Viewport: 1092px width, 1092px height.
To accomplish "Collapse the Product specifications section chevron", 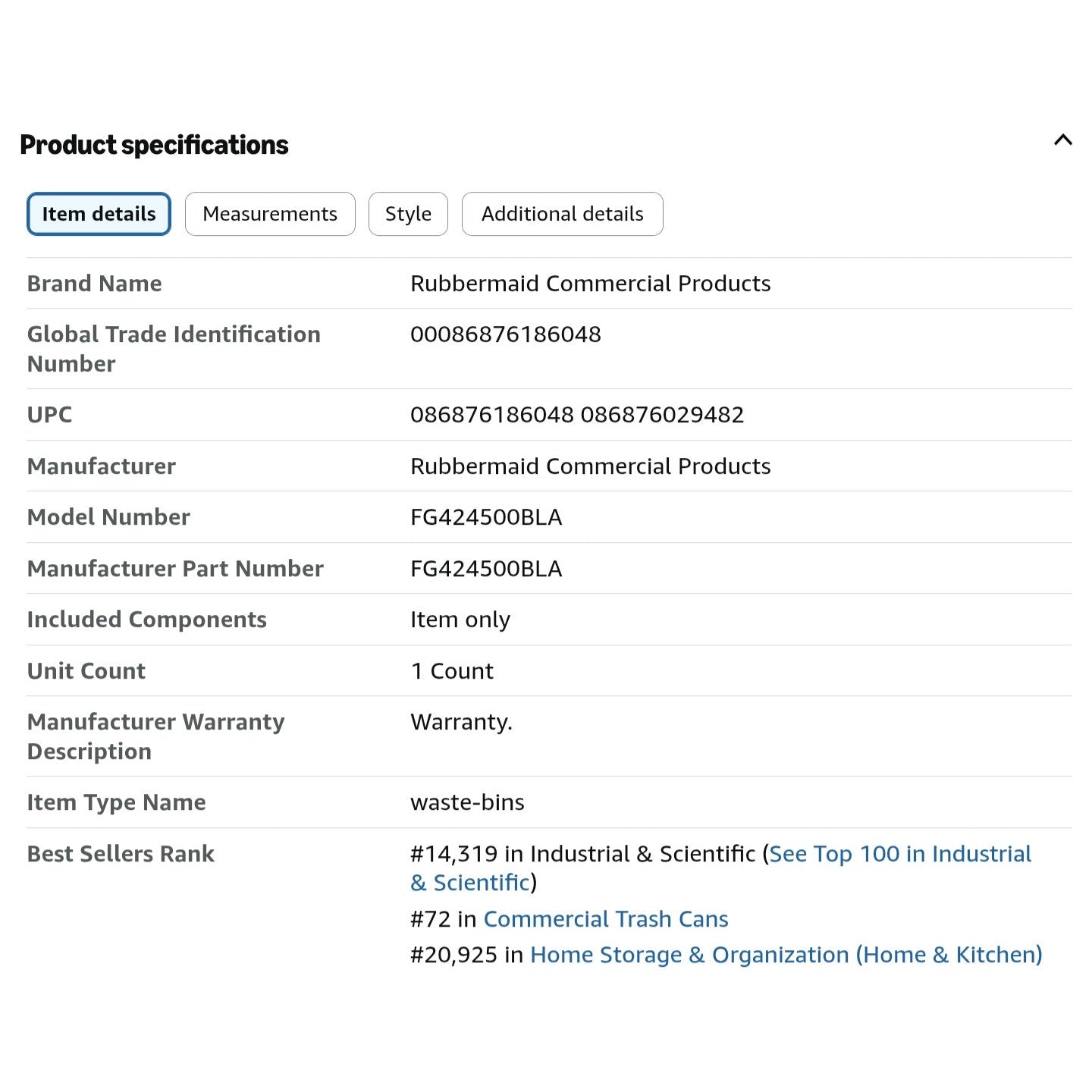I will (1062, 140).
